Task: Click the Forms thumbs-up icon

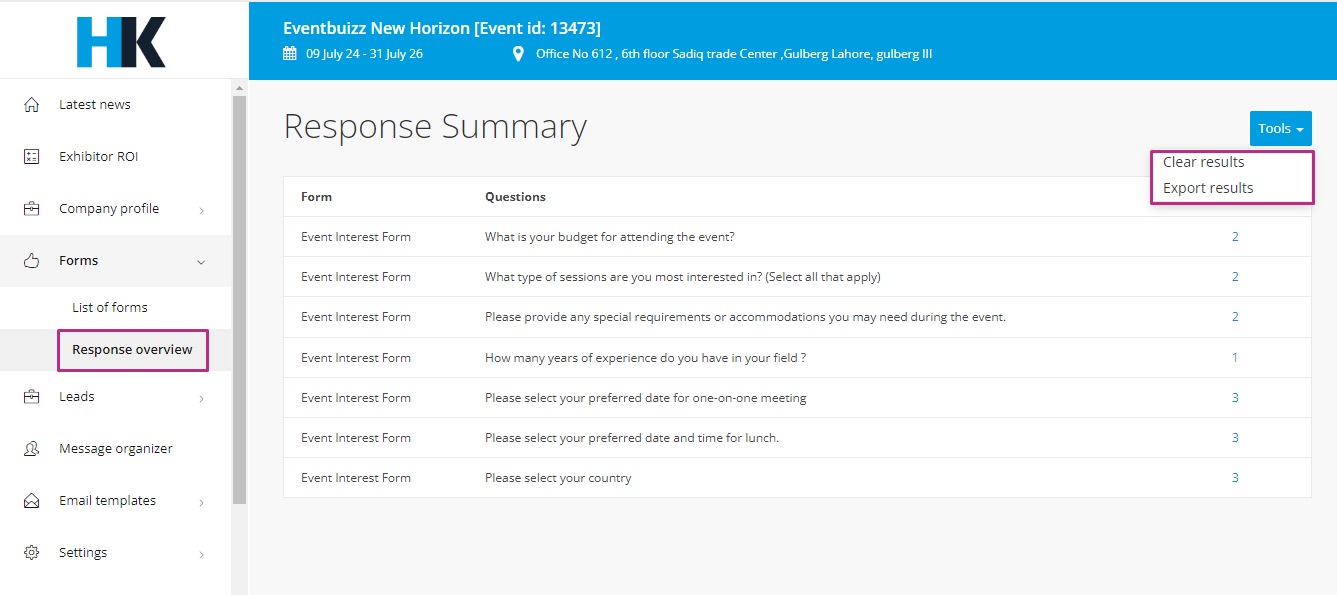Action: click(x=32, y=261)
